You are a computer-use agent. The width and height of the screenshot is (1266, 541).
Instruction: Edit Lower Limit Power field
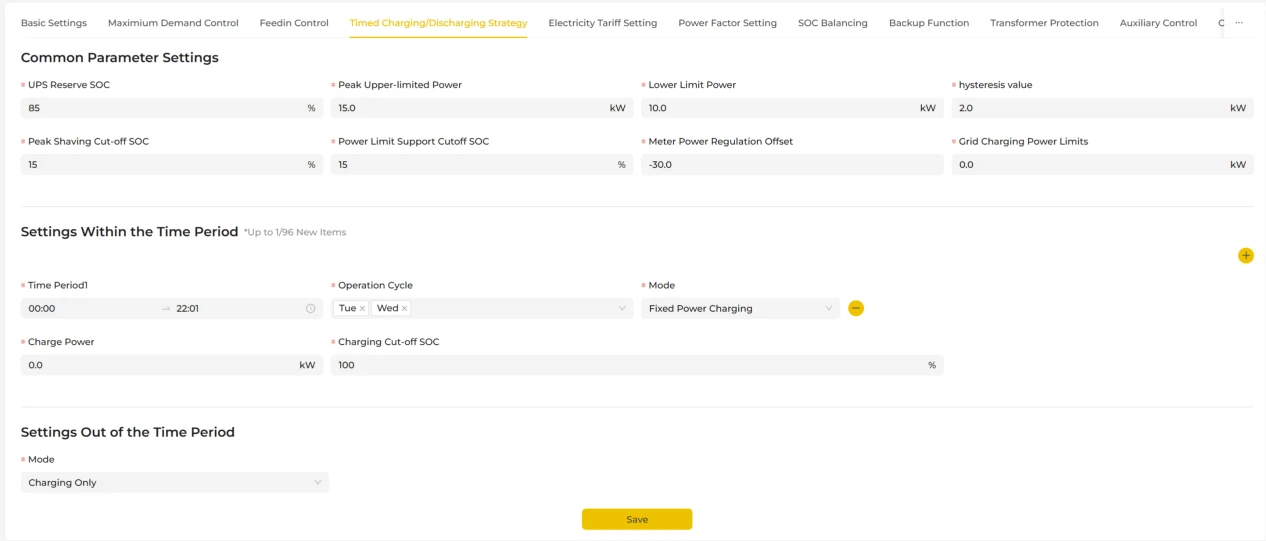point(792,108)
